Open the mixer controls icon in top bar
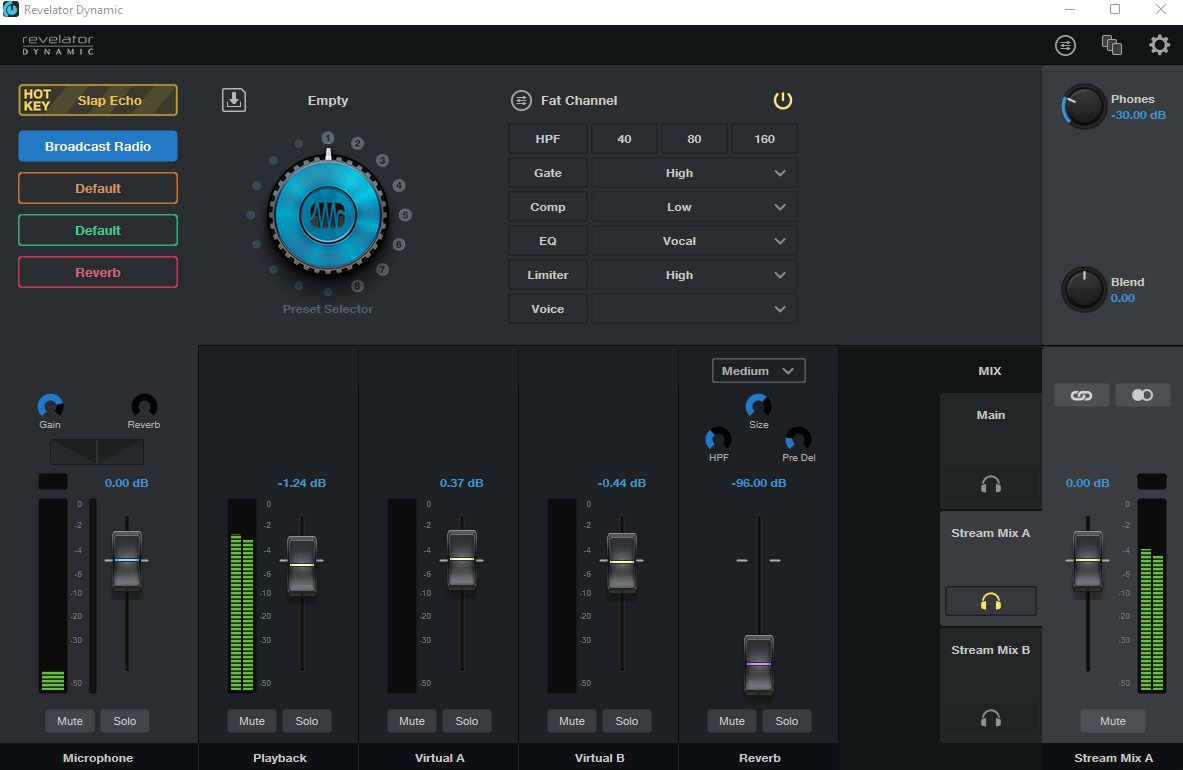 pyautogui.click(x=1065, y=45)
